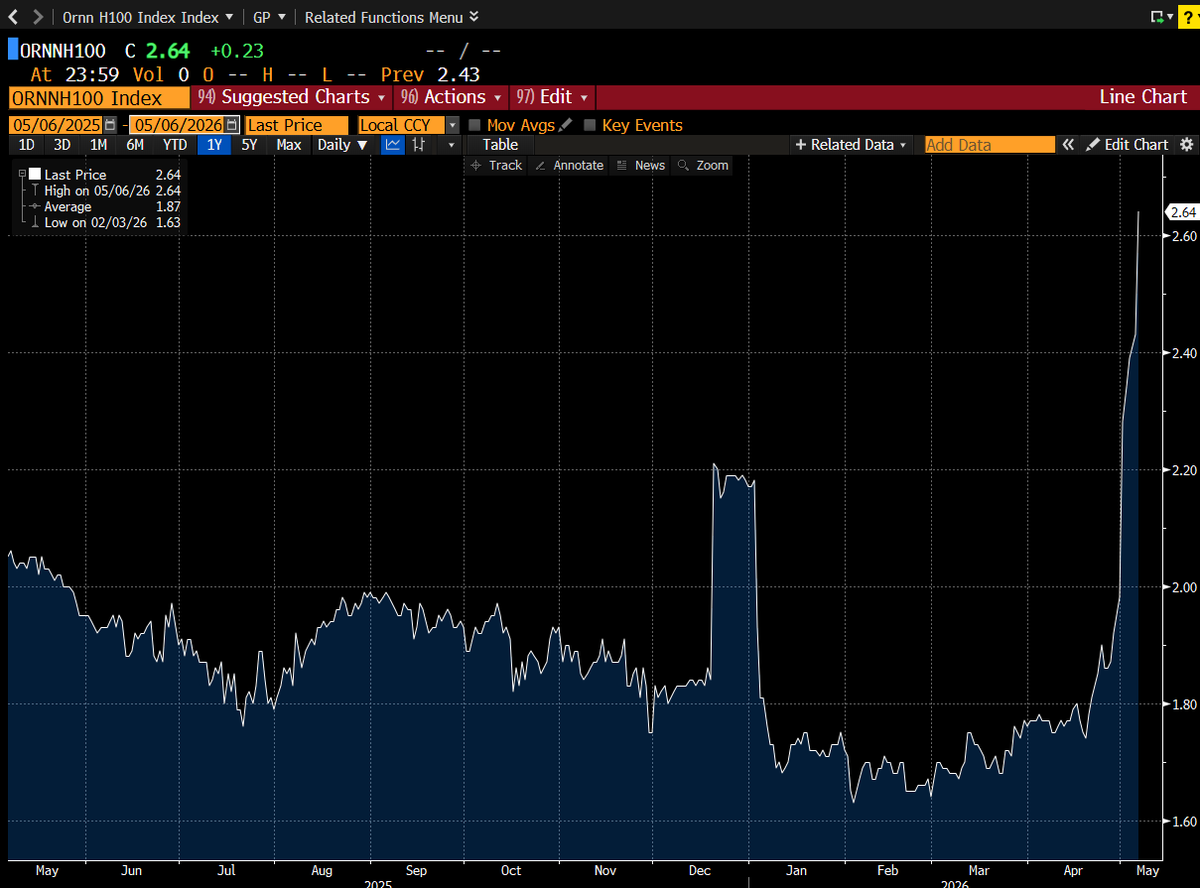The width and height of the screenshot is (1200, 888).
Task: Expand the Related Functions Menu
Action: point(391,17)
